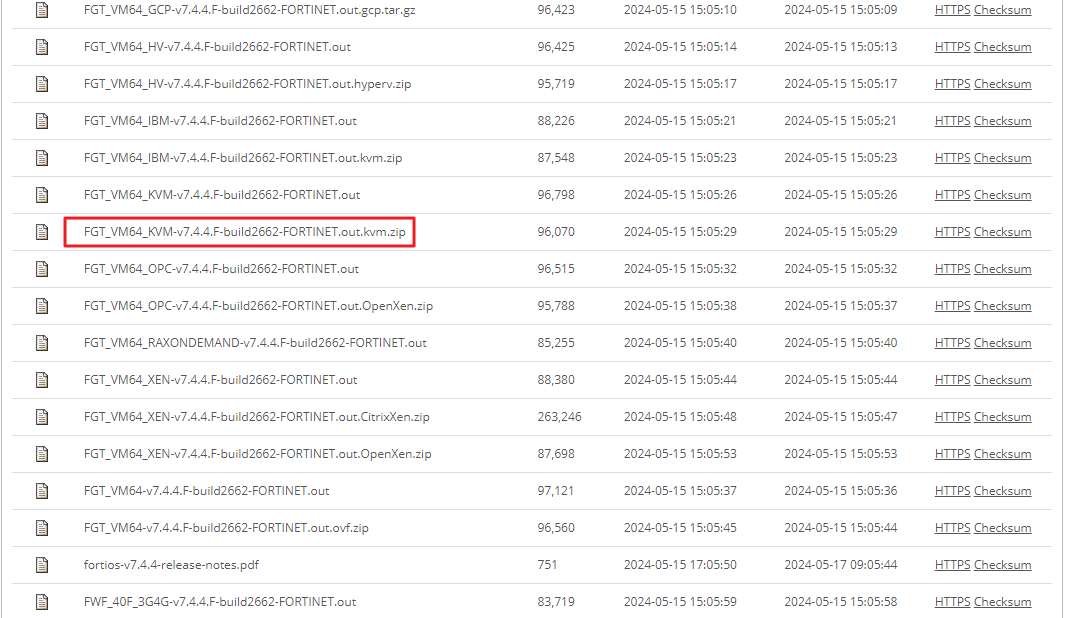Download FGT_VM64_OPC .out via HTTPS
The image size is (1066, 618).
click(952, 269)
